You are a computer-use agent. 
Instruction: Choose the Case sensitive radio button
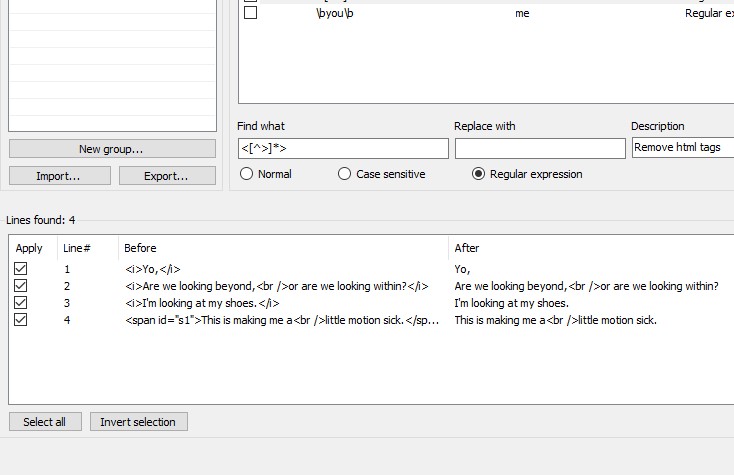click(345, 174)
